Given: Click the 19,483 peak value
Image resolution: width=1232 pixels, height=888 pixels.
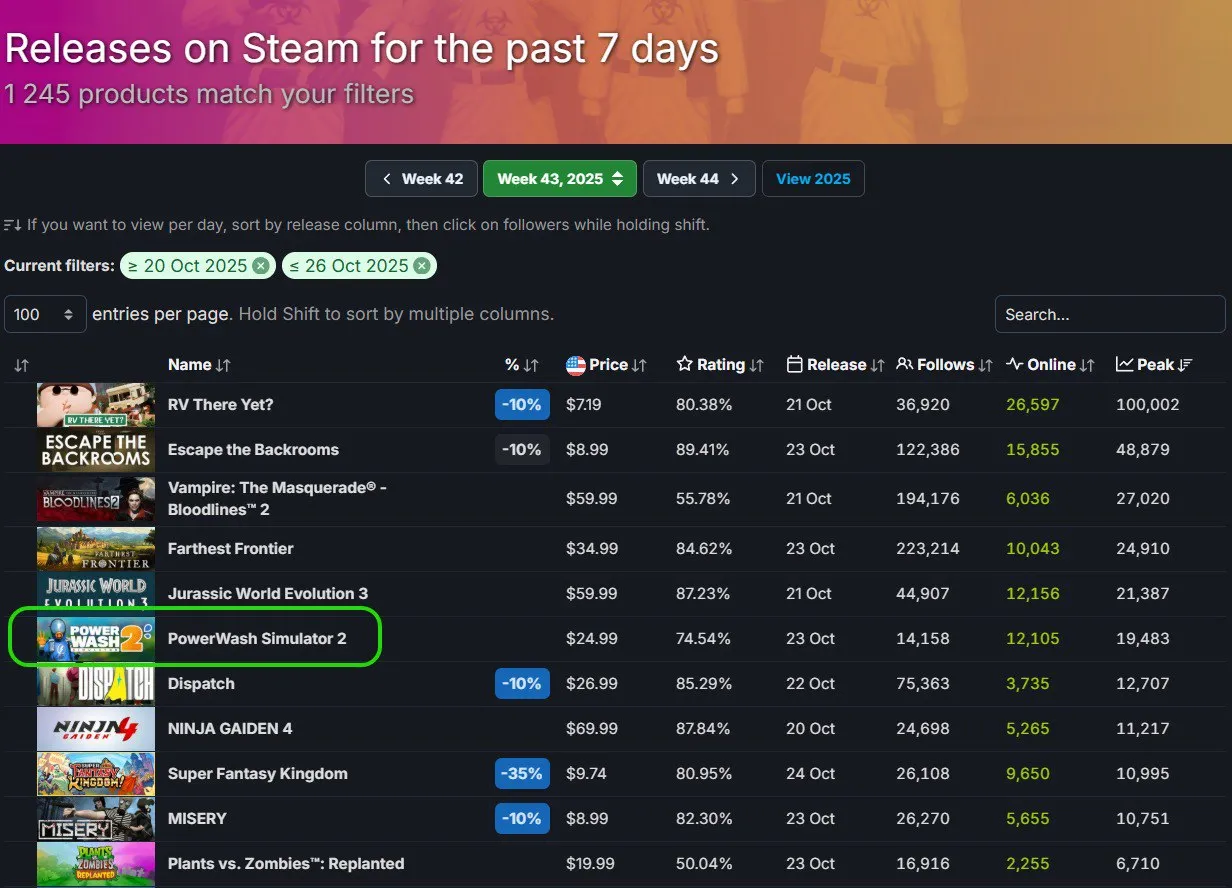Looking at the screenshot, I should pos(1143,638).
